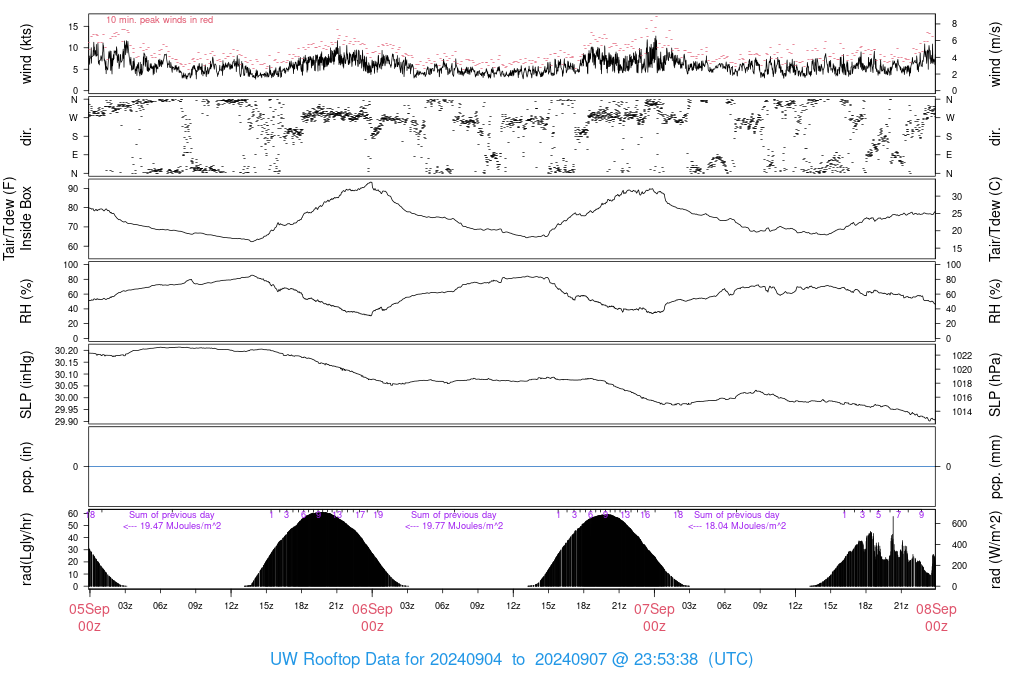Click the 'SLP (inHg)' axis label
The width and height of the screenshot is (1024, 700).
(x=26, y=385)
